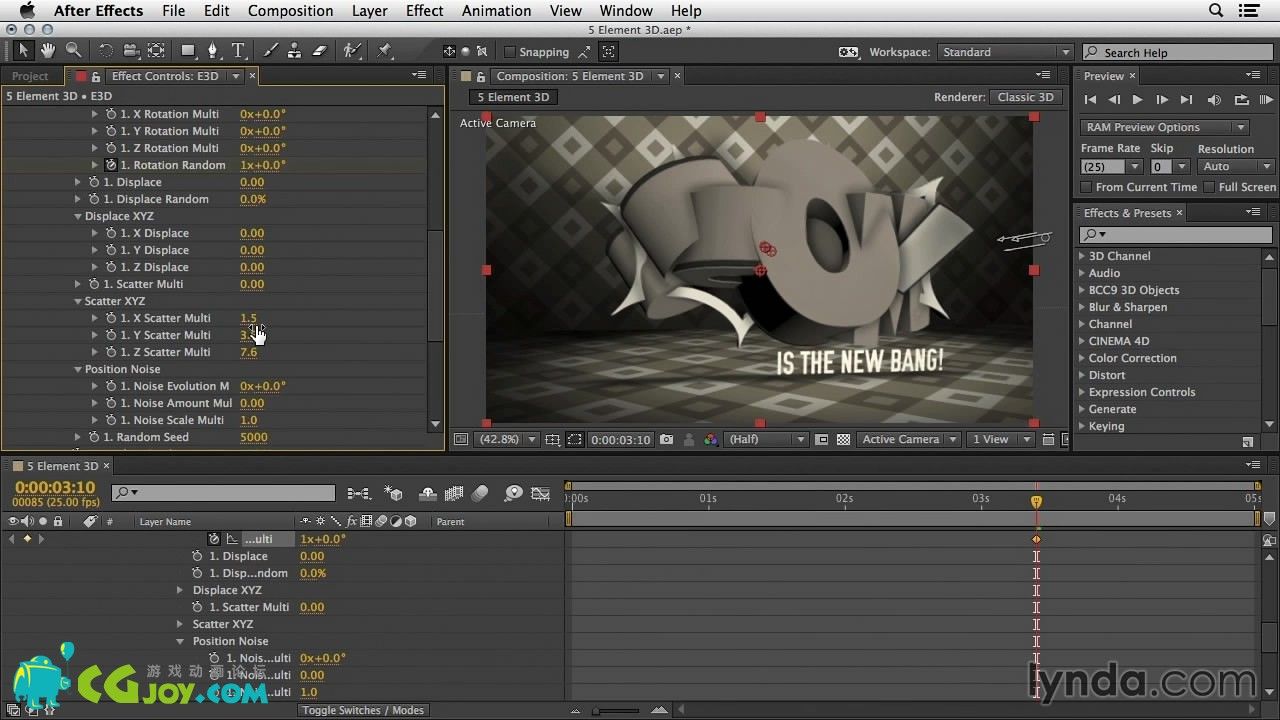
Task: Select the Unified Camera tool
Action: point(131,51)
